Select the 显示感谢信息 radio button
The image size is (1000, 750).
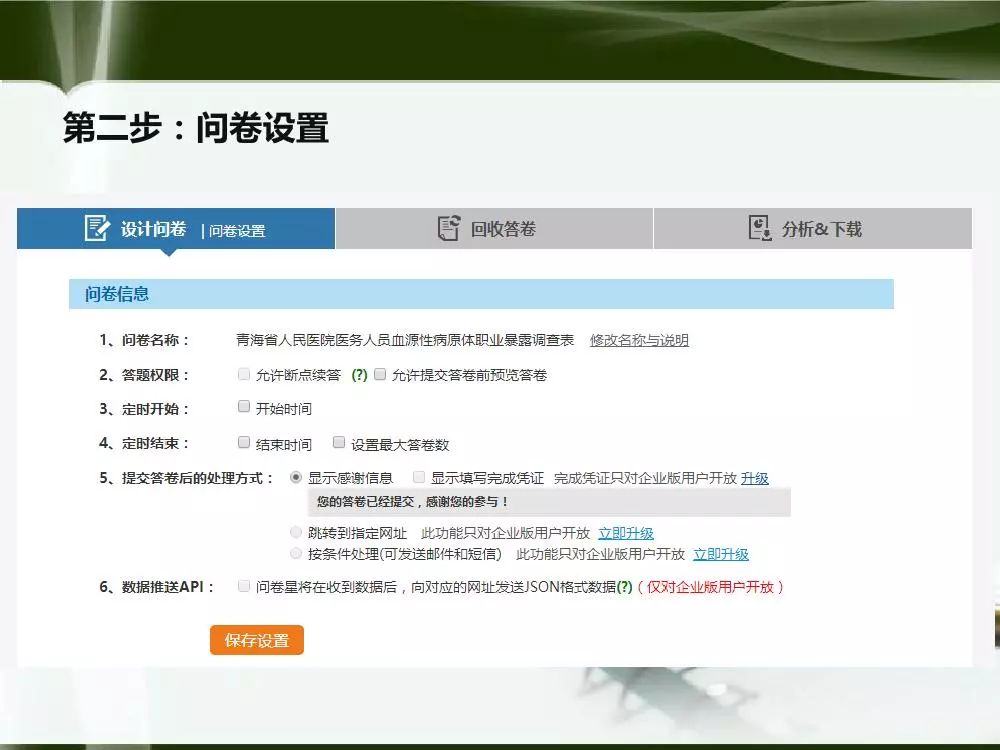(x=296, y=478)
